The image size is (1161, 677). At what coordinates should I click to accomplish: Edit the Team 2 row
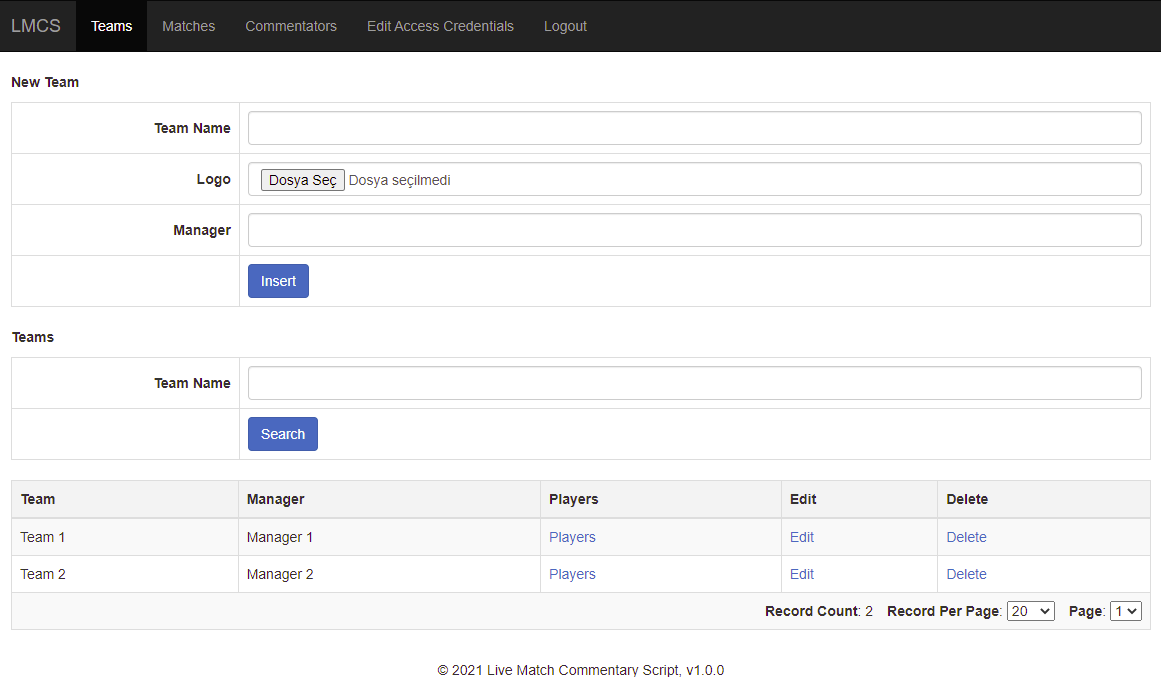click(802, 574)
